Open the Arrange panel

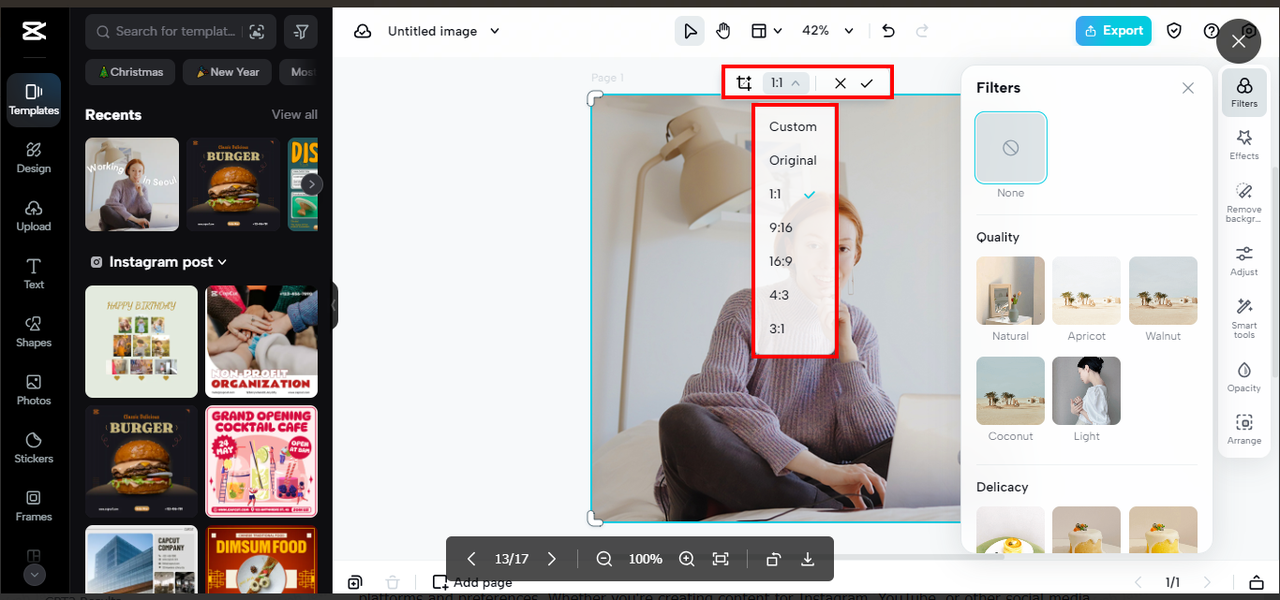coord(1244,428)
